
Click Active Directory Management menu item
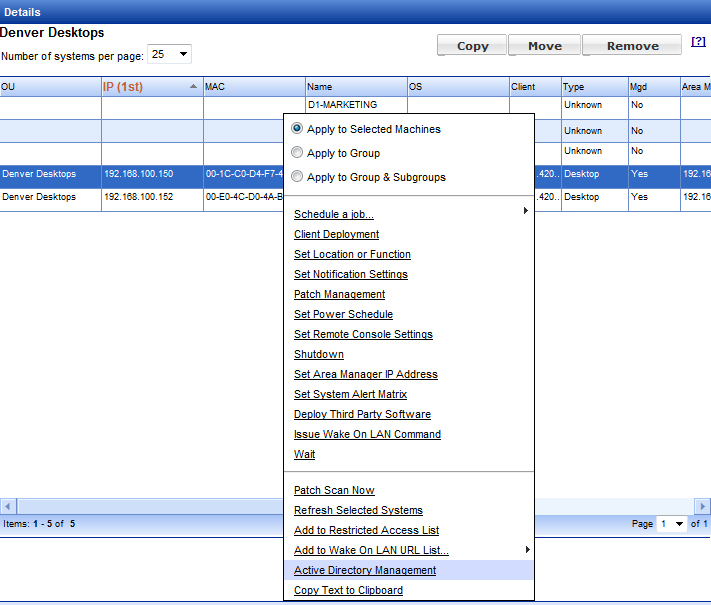tap(365, 570)
